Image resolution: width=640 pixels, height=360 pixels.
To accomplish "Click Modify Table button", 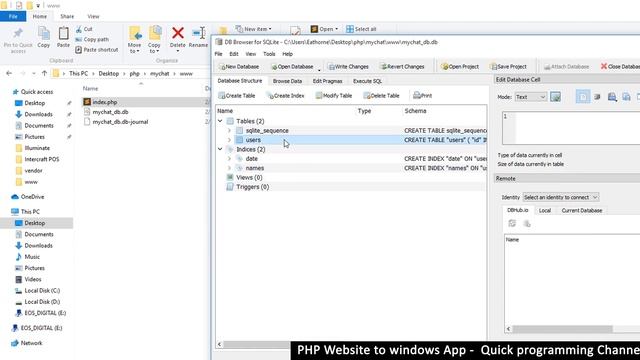I will (x=333, y=96).
